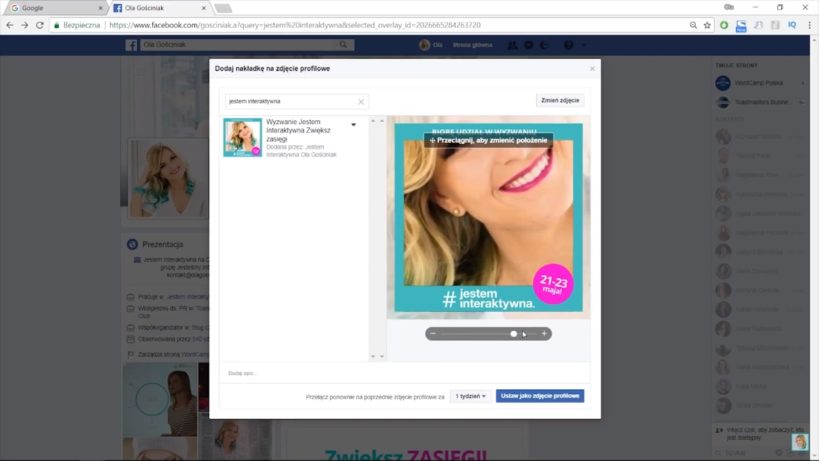This screenshot has height=461, width=819.
Task: Open the help question mark icon
Action: coord(568,45)
